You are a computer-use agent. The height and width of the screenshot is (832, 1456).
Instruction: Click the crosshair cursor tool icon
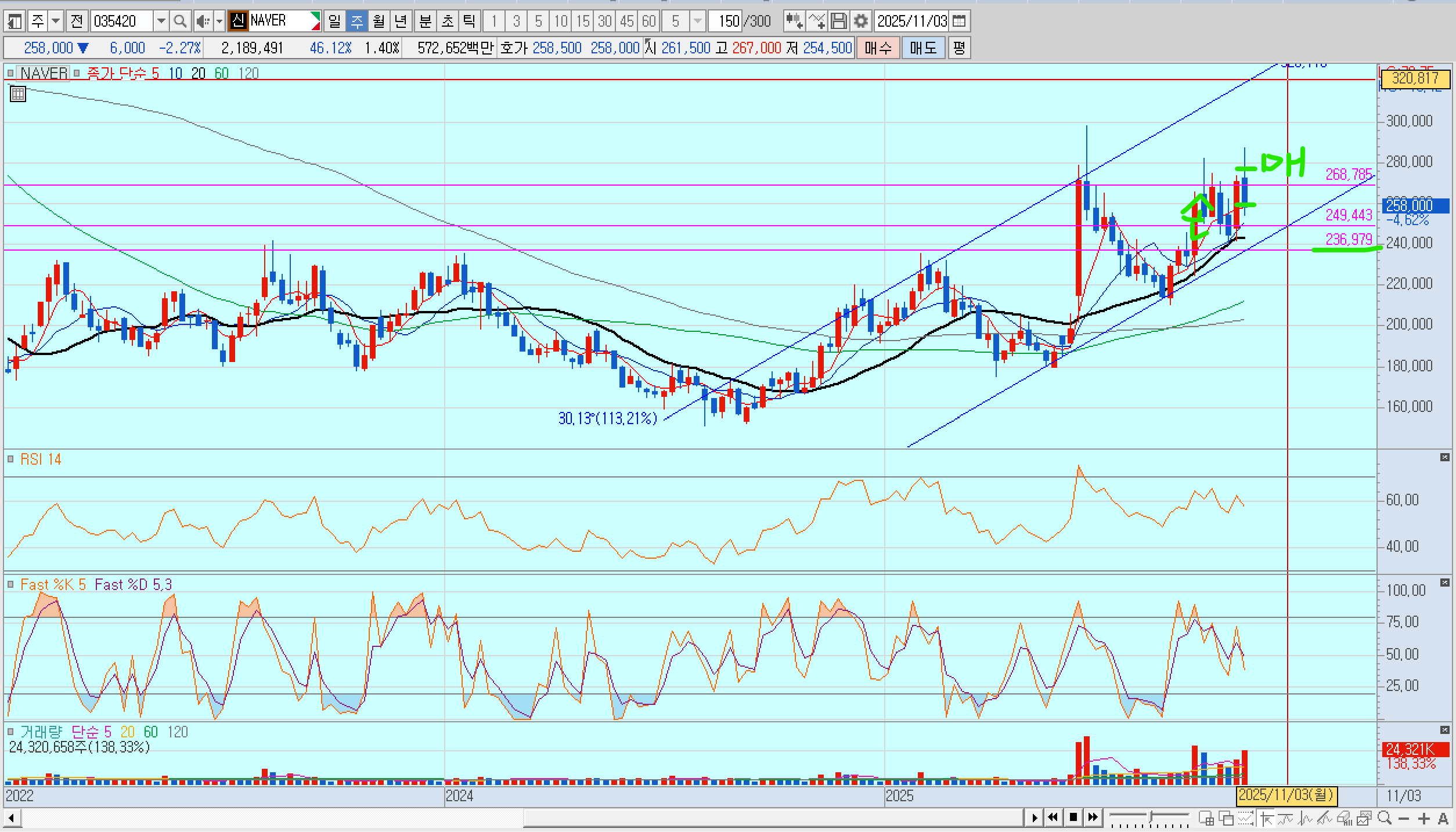[1266, 818]
